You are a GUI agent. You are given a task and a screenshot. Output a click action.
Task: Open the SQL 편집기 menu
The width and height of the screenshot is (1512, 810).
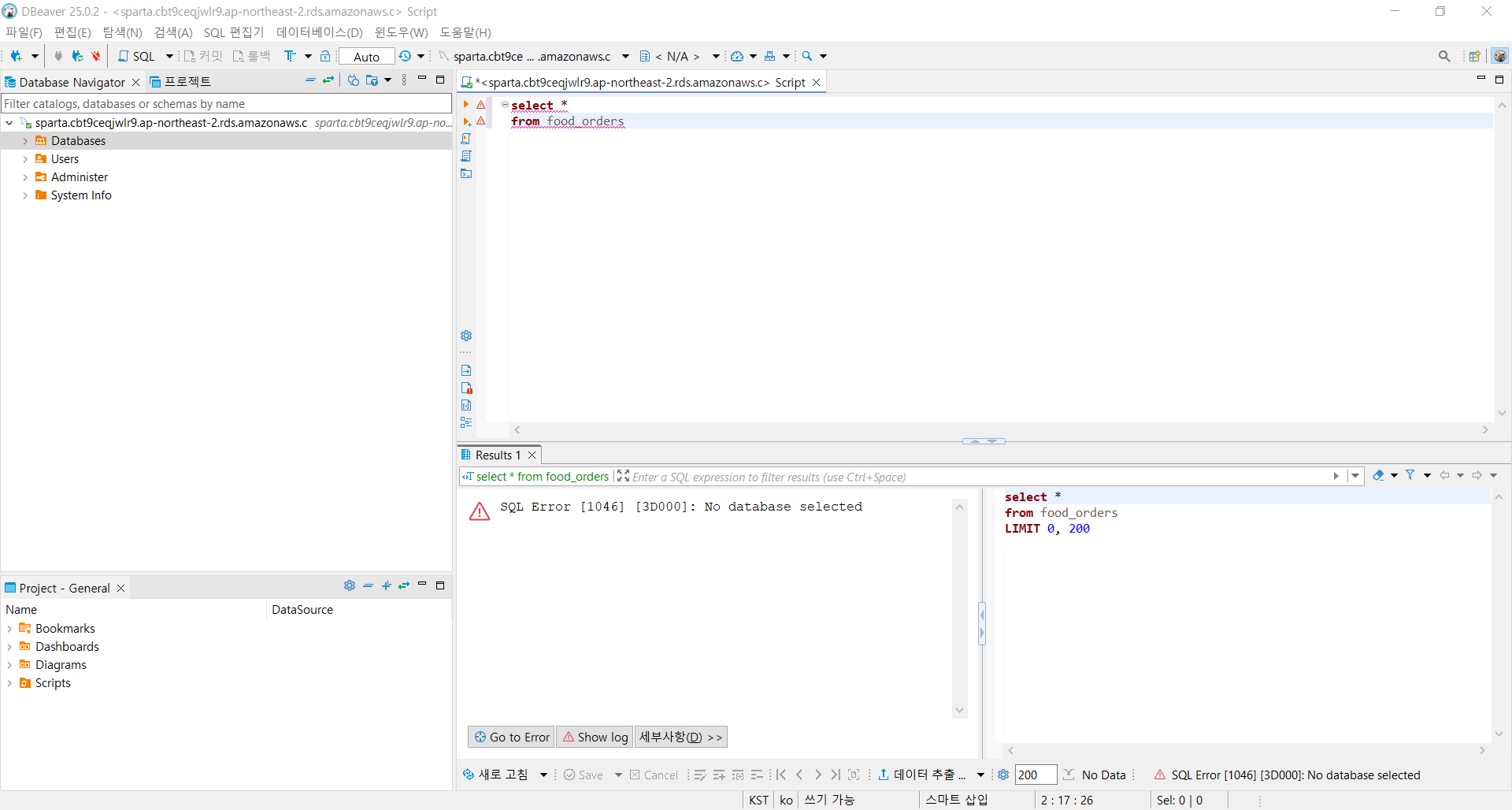234,32
